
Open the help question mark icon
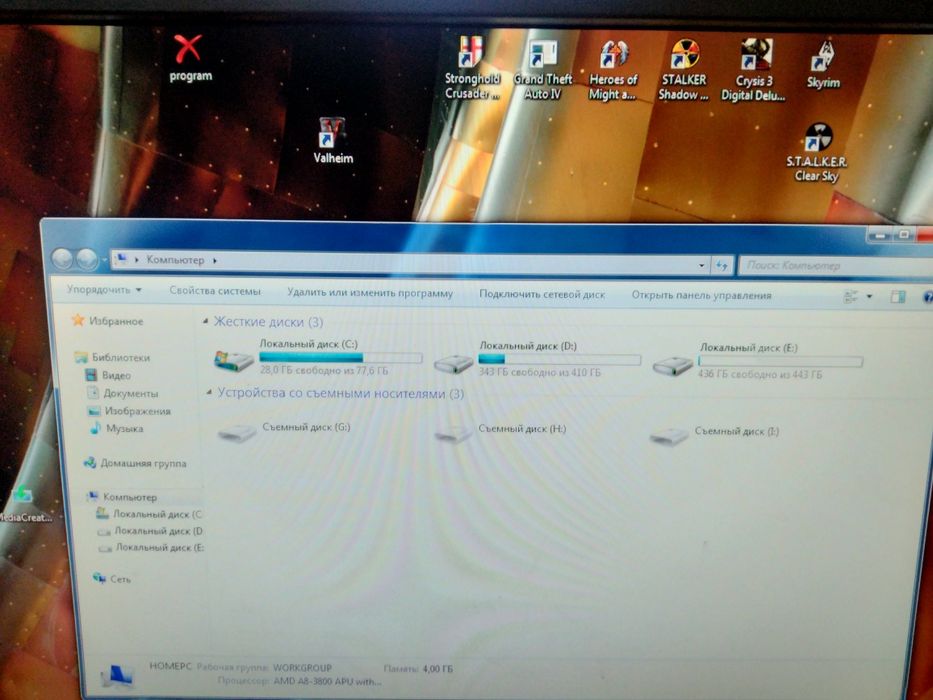coord(928,297)
